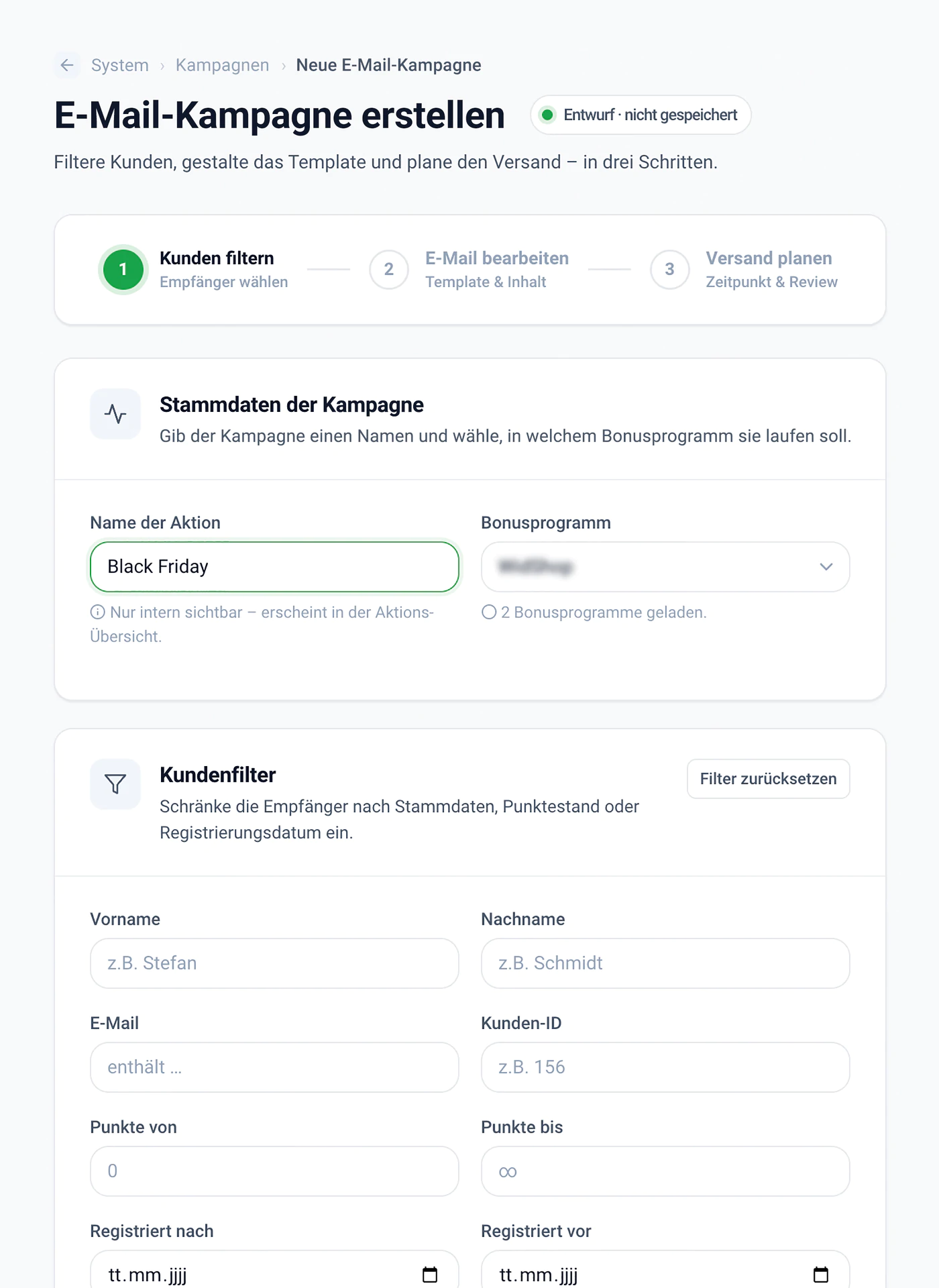Click the Kunden-ID input field

pyautogui.click(x=665, y=1067)
